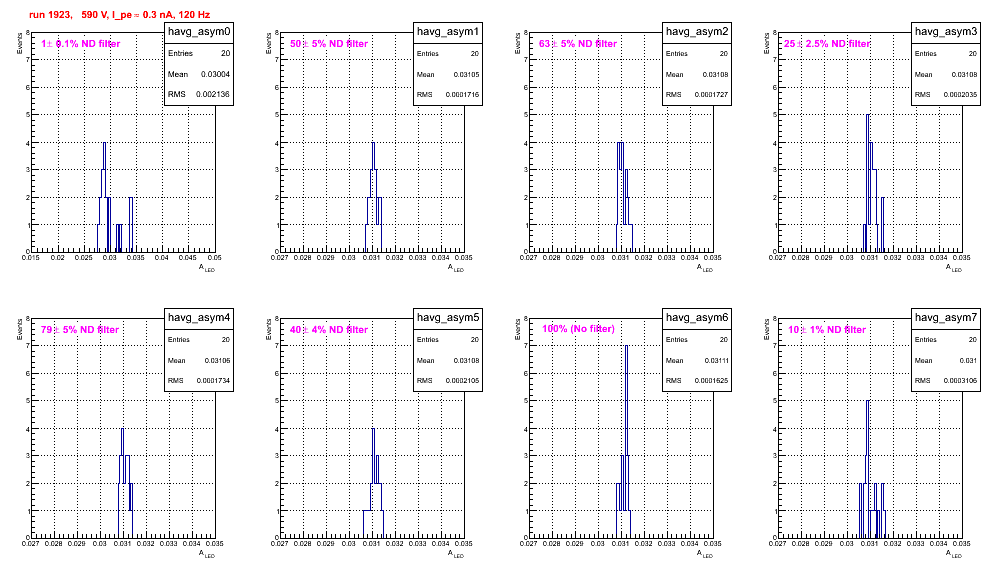Click Mean value 0.03111 in havg_asym6 stats
Image resolution: width=996 pixels, height=572 pixels.
coord(717,360)
